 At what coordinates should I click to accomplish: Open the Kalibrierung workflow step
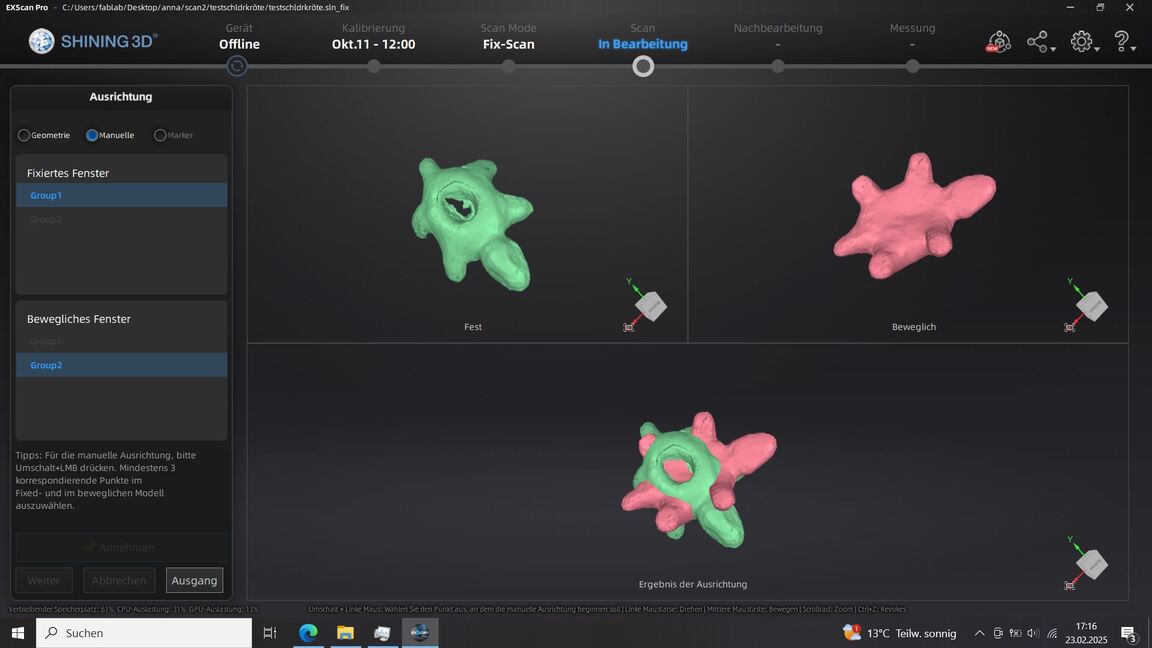(373, 36)
